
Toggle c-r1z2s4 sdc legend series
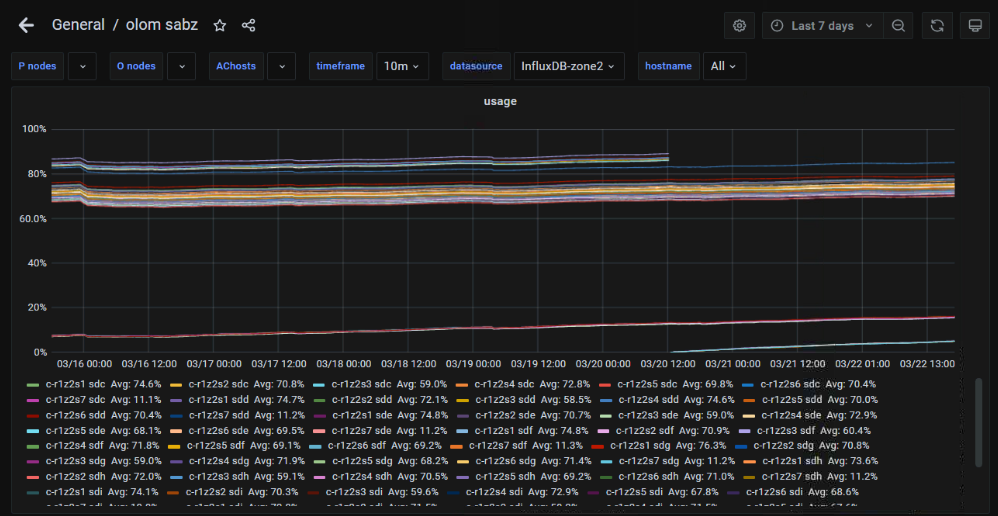504,384
